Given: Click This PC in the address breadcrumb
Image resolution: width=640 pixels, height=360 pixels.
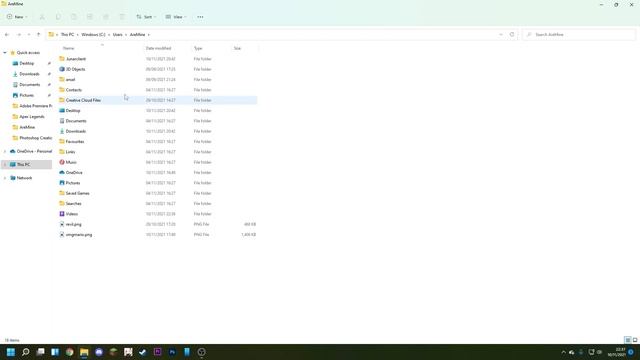Looking at the screenshot, I should click(67, 35).
